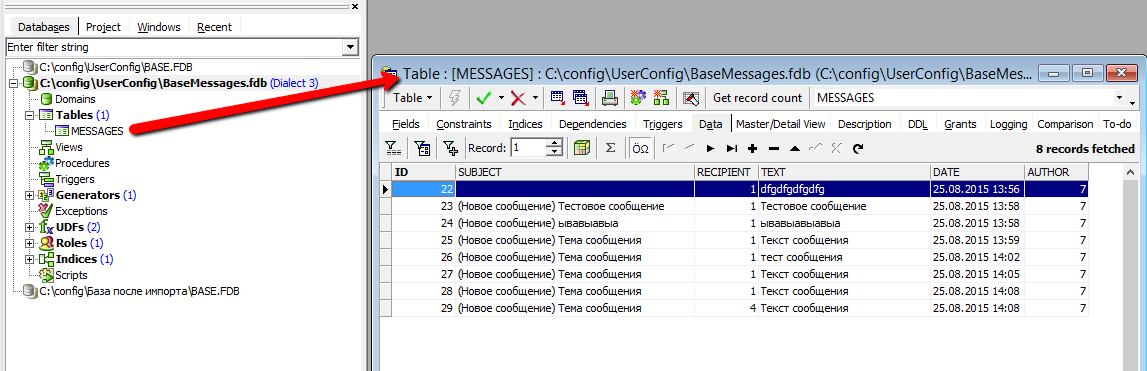Open the DDL tab
1147x371 pixels.
pos(917,124)
